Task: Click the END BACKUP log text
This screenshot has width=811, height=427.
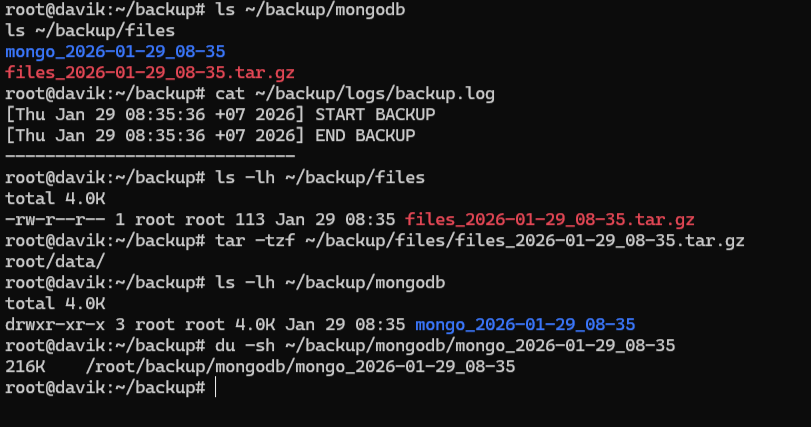Action: point(364,135)
